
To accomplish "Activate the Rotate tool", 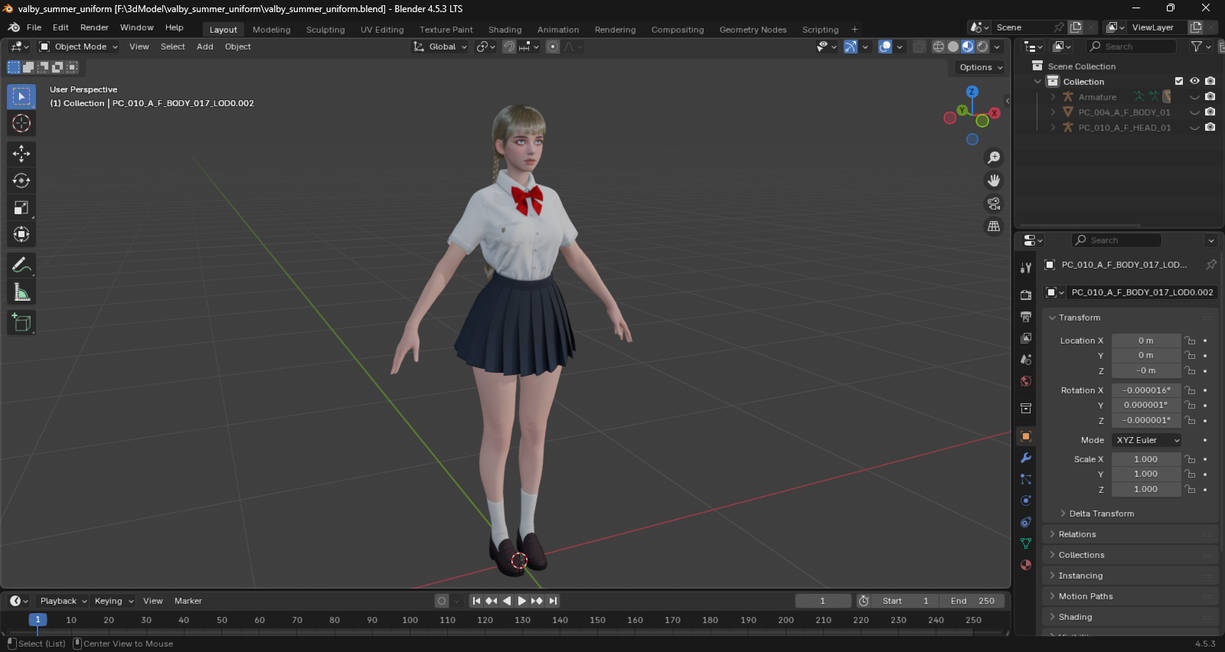I will (x=21, y=180).
